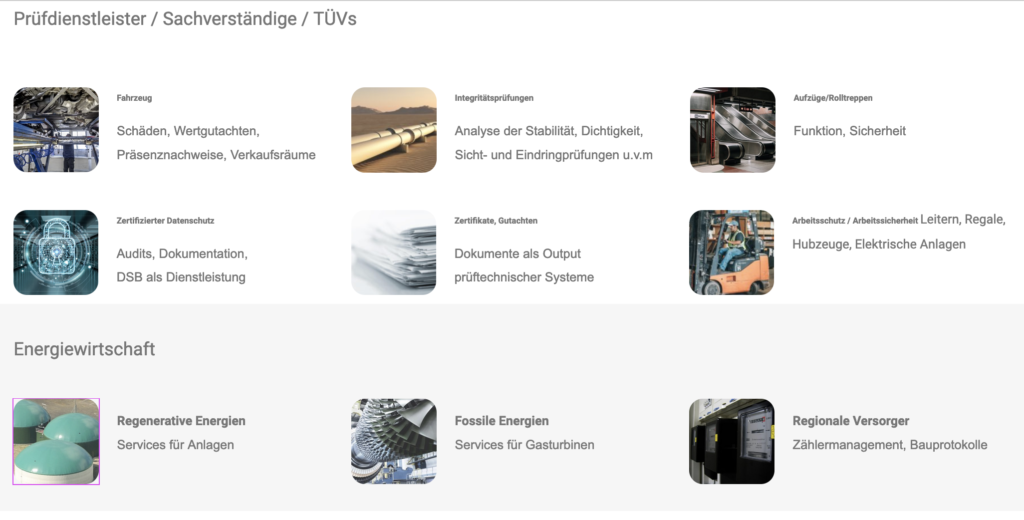Click the stacked papers Zertifikate image
1024x520 pixels.
[x=394, y=252]
